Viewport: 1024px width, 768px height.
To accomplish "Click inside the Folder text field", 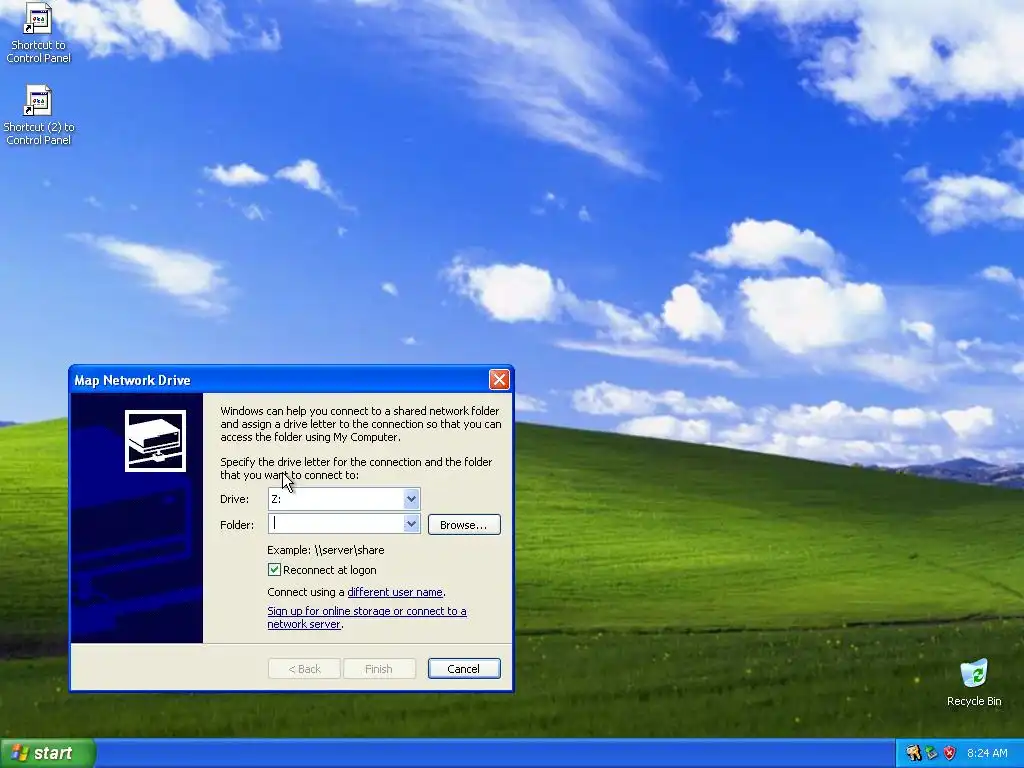I will coord(336,524).
